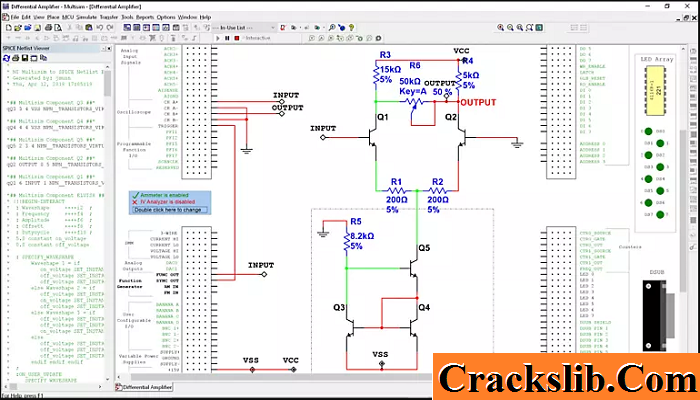
Task: Click the Interactive simulation label
Action: 258,38
